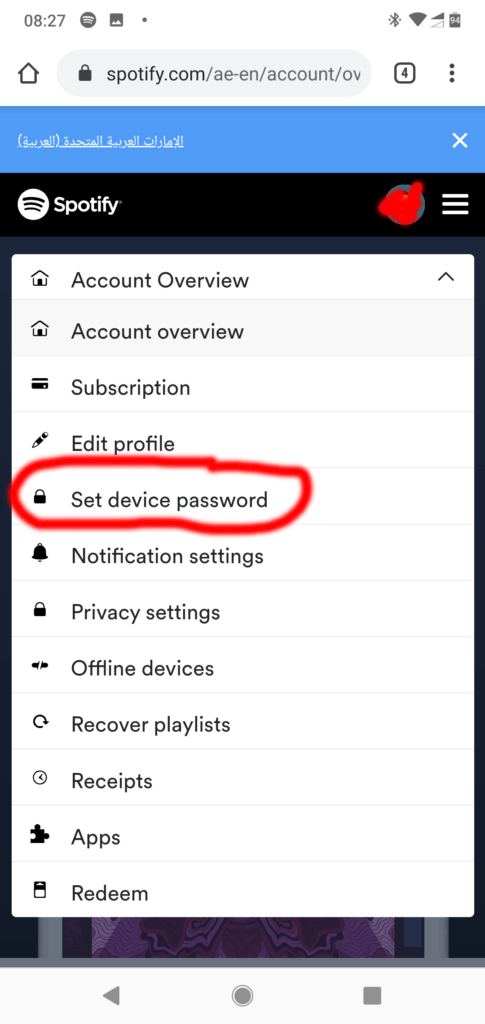
Task: Tap the puzzle piece Apps icon
Action: coord(40,836)
